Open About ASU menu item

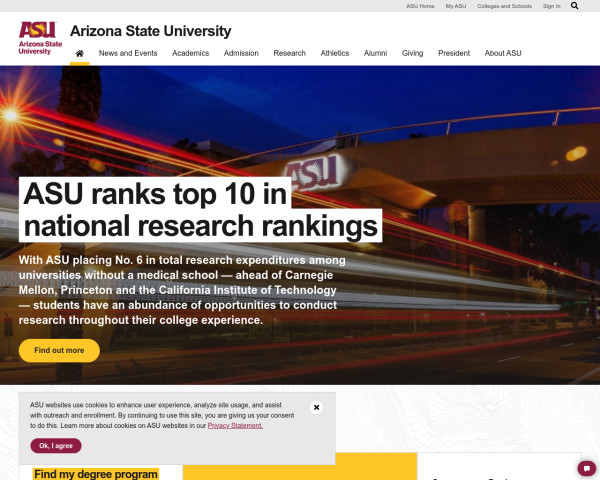503,53
